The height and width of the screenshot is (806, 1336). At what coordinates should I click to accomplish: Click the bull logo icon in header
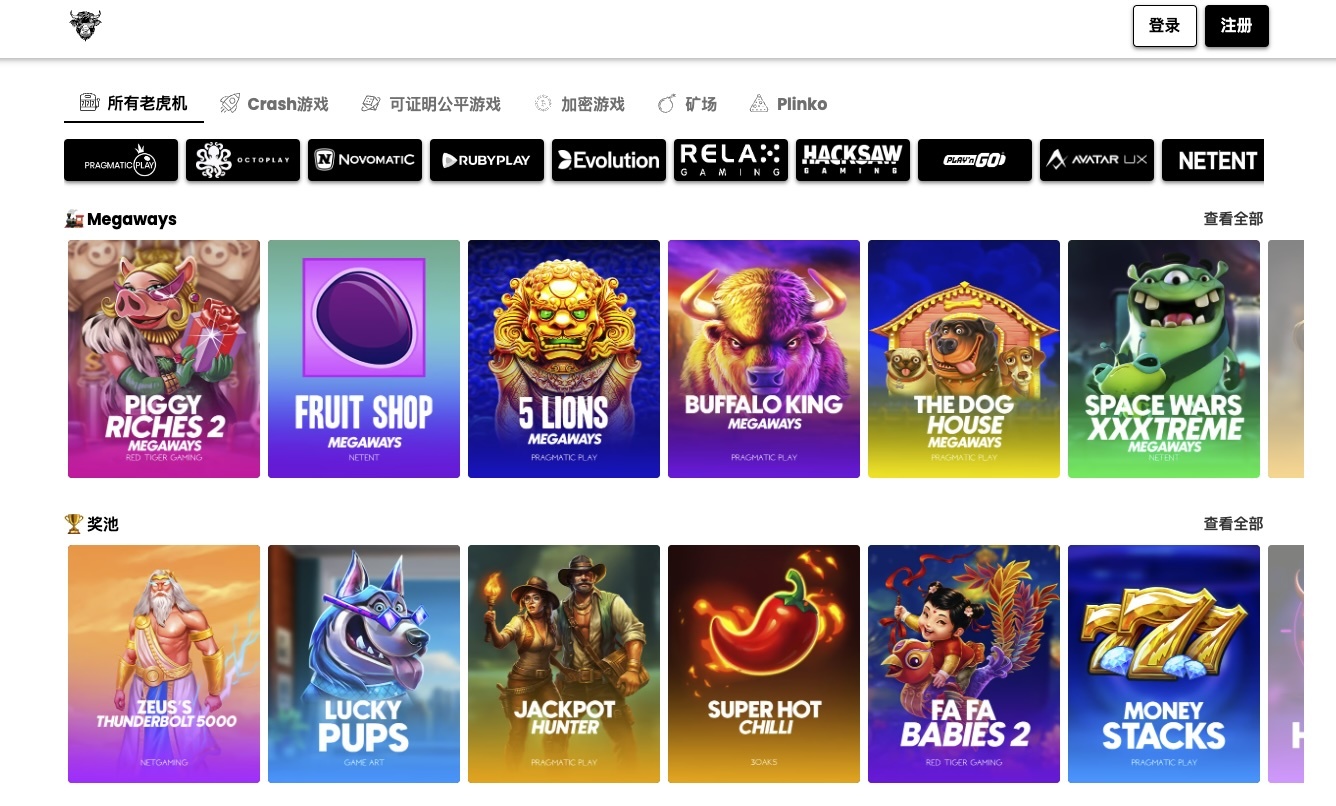[x=86, y=26]
